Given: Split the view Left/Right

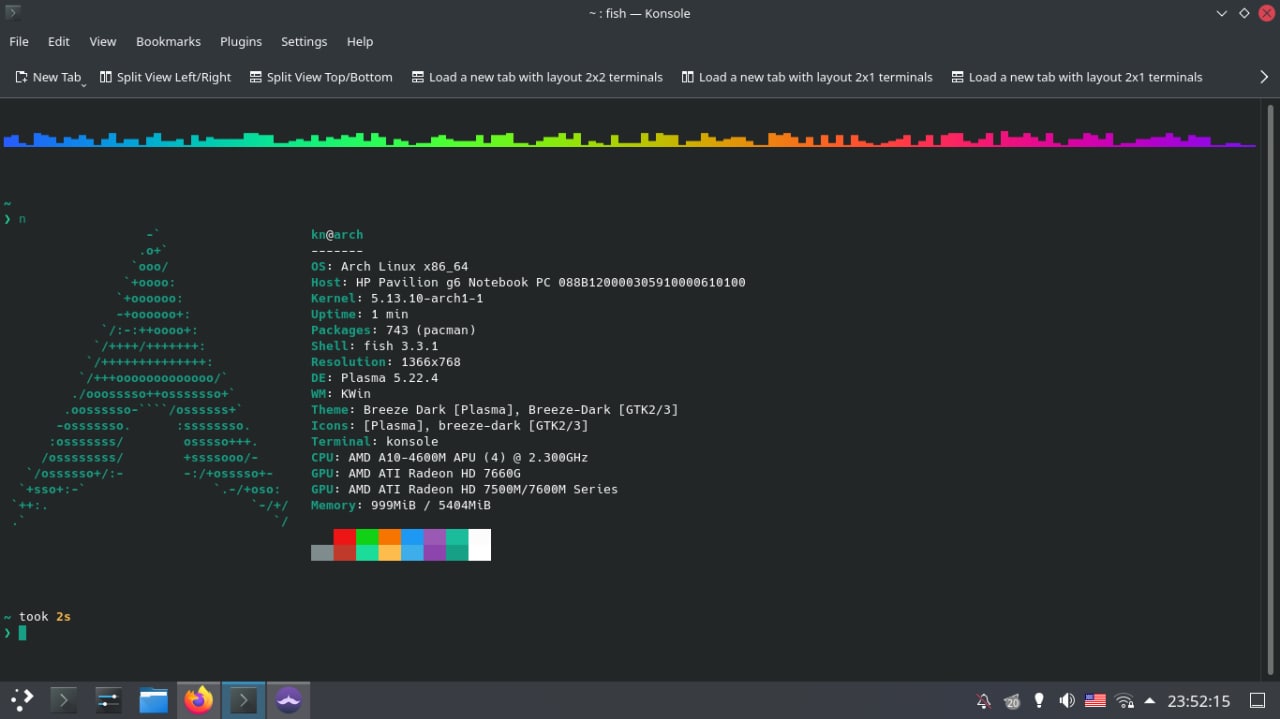Looking at the screenshot, I should coord(165,77).
